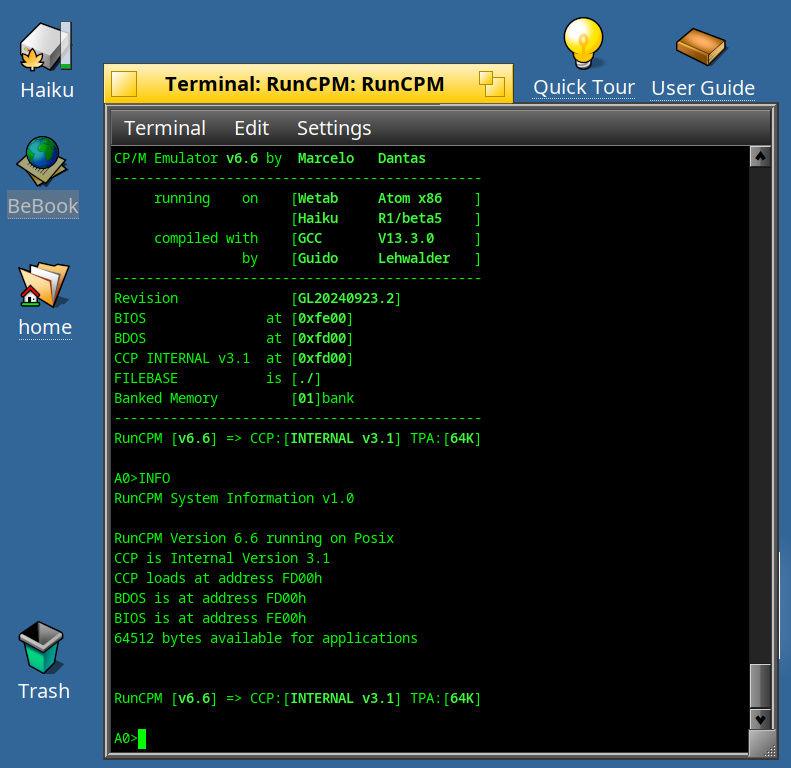Open the Terminal menu
Viewport: 791px width, 768px height.
(165, 128)
